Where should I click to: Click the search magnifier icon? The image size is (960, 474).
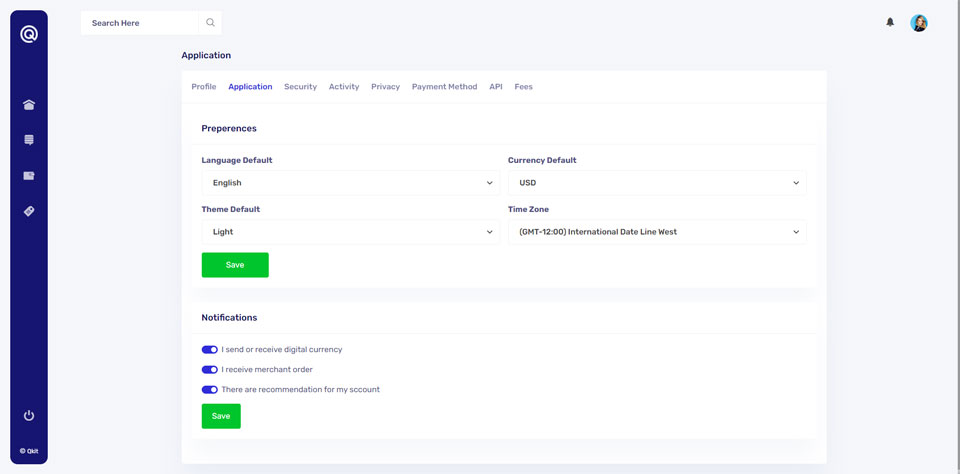pyautogui.click(x=210, y=22)
